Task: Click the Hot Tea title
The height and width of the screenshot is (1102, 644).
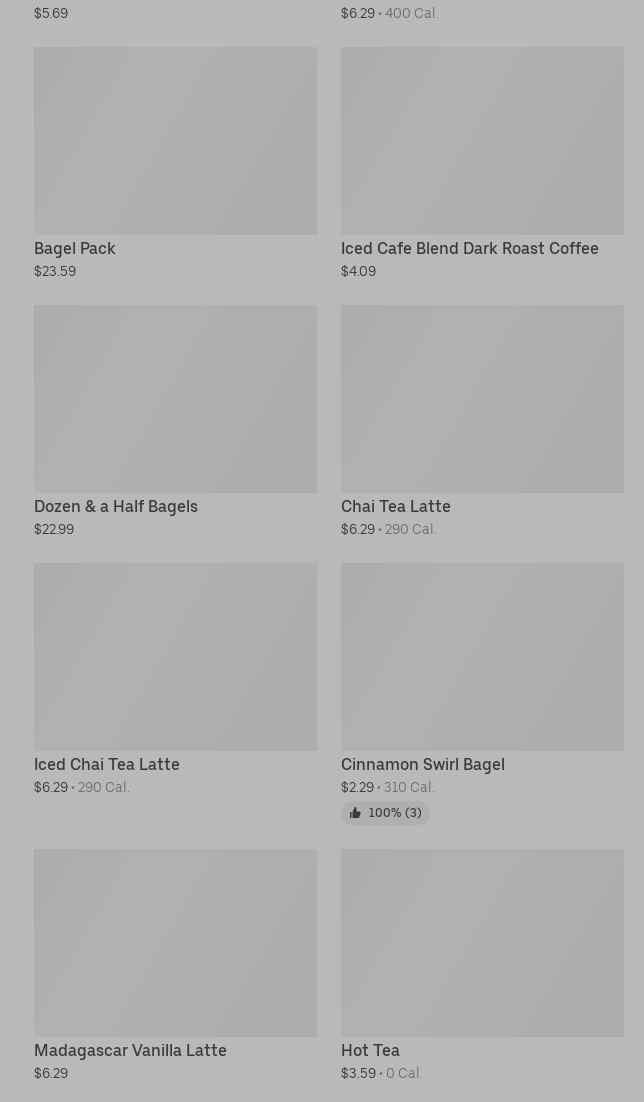Action: tap(370, 1051)
